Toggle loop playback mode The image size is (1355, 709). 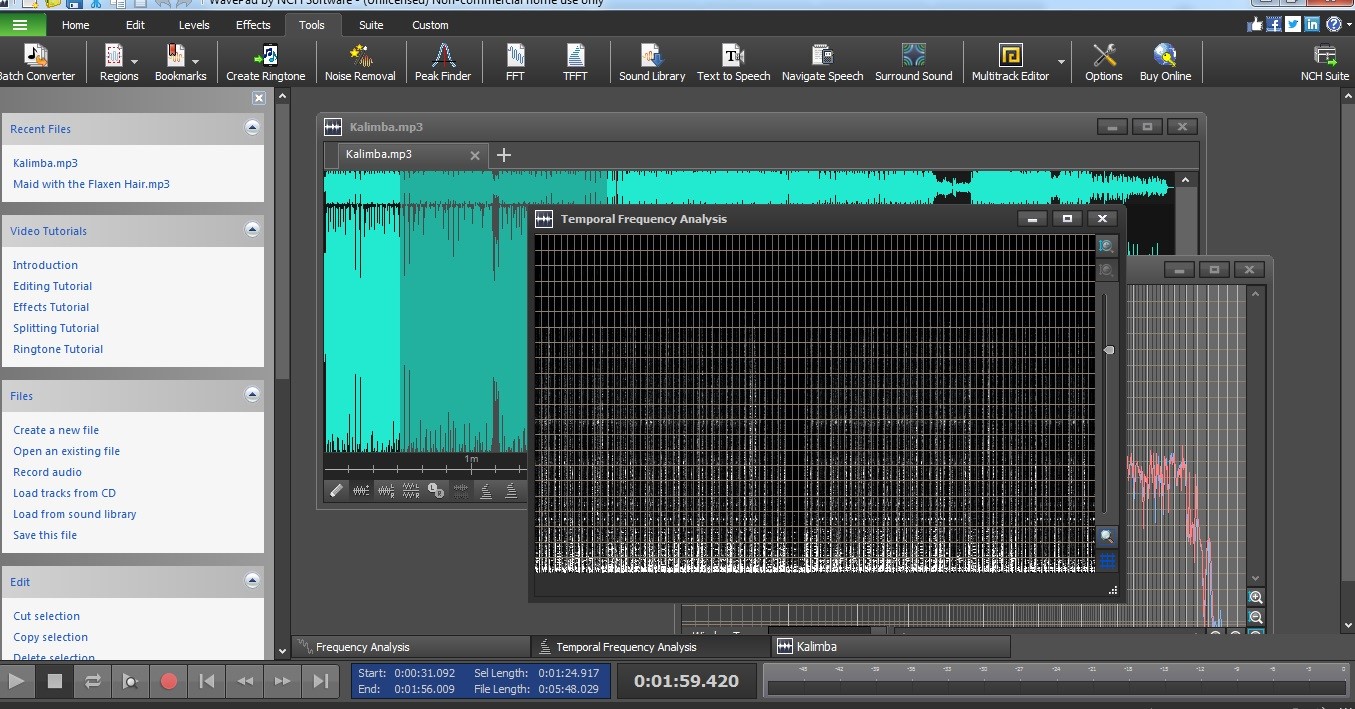(x=92, y=681)
